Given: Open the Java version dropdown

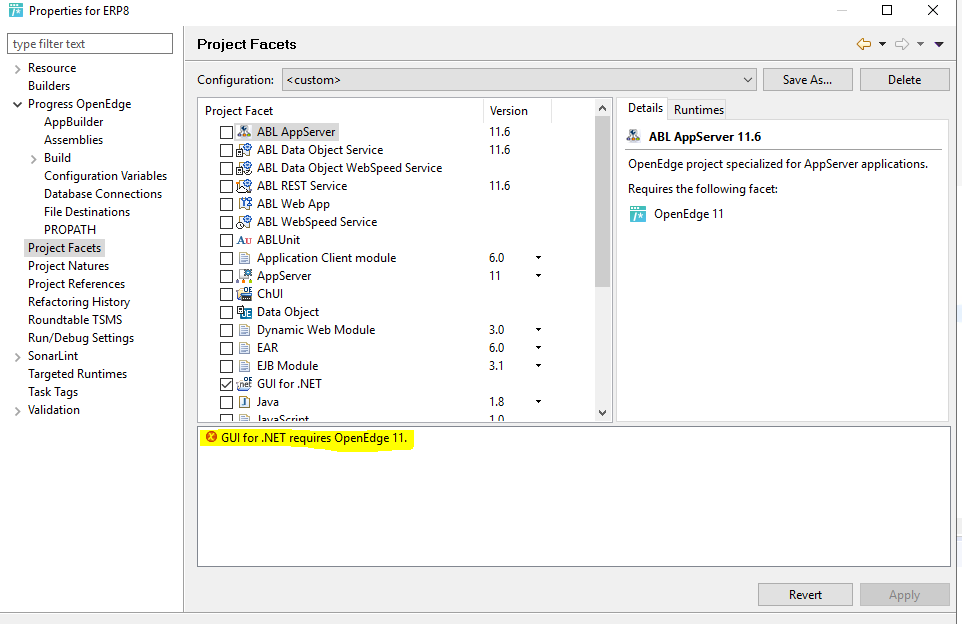Looking at the screenshot, I should point(538,401).
